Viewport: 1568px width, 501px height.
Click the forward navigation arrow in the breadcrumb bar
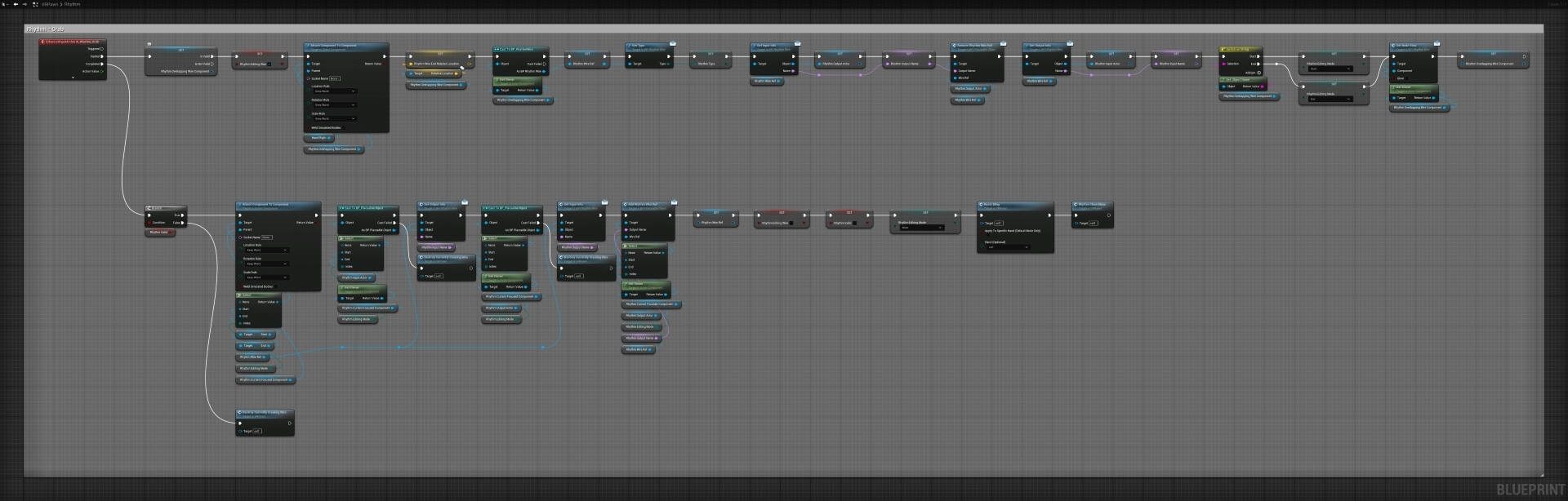click(x=25, y=4)
